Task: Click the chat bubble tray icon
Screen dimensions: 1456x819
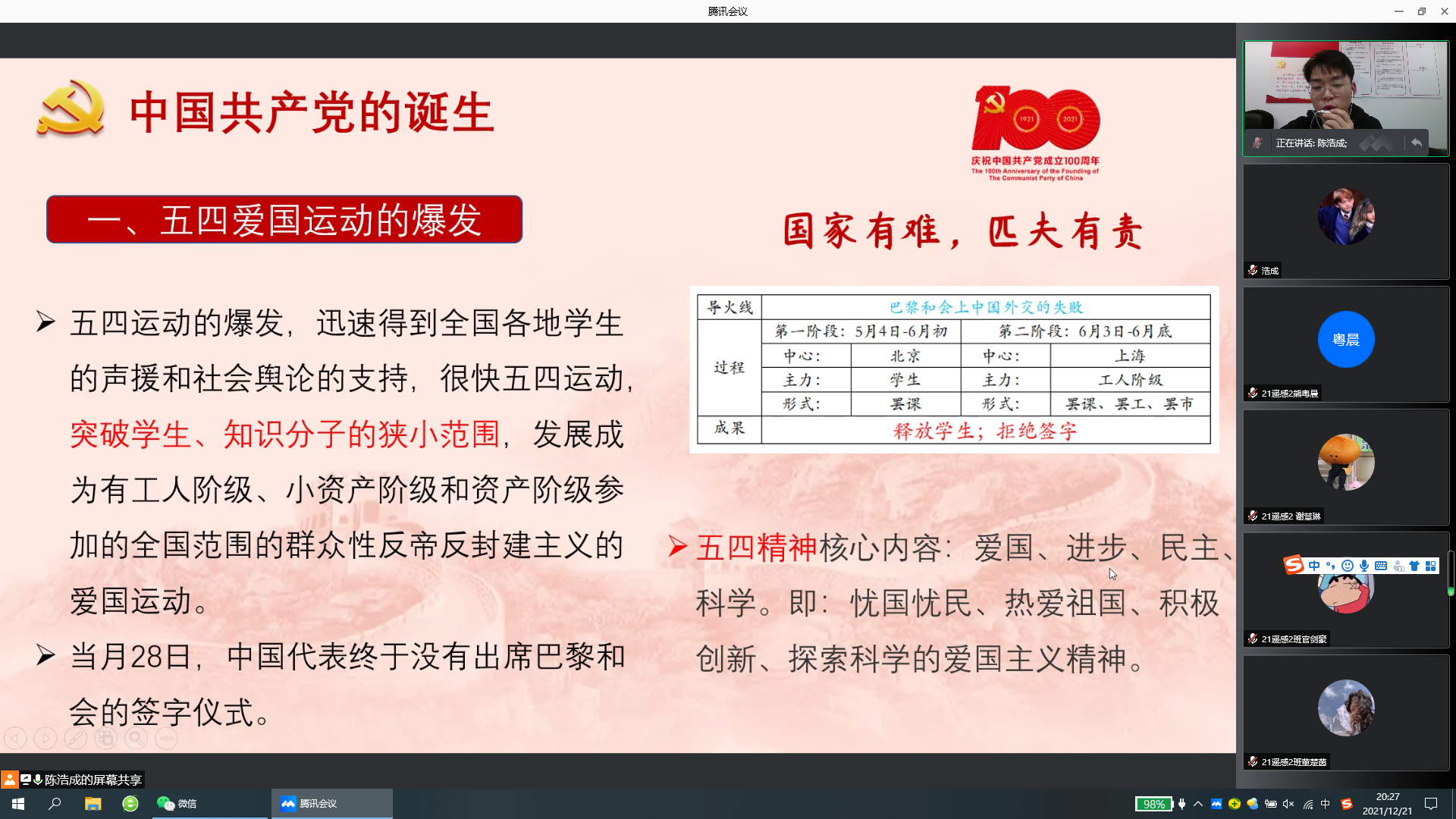Action: [1253, 804]
